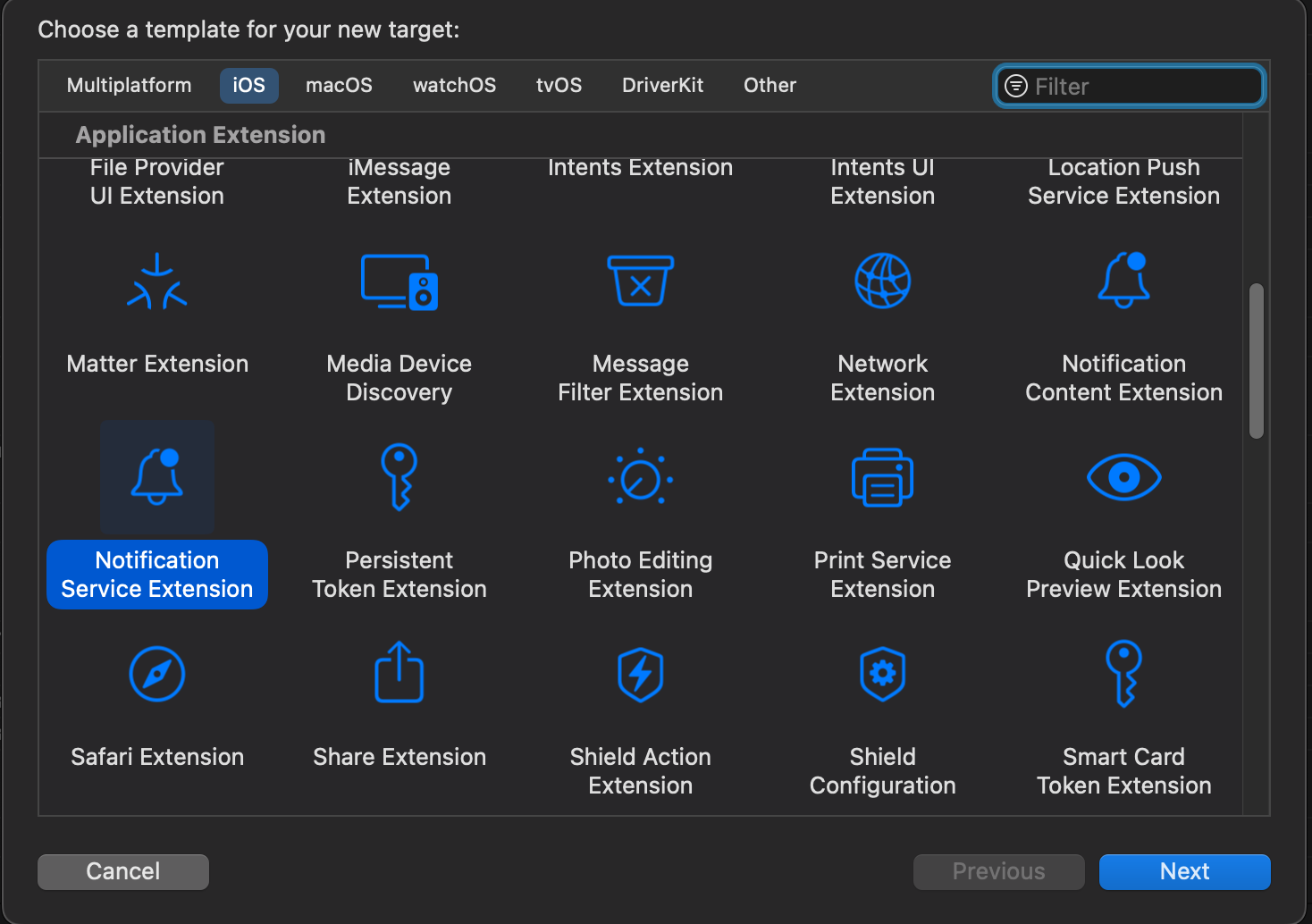1312x924 pixels.
Task: Pick the Persistent Token Extension key icon
Action: coord(399,477)
